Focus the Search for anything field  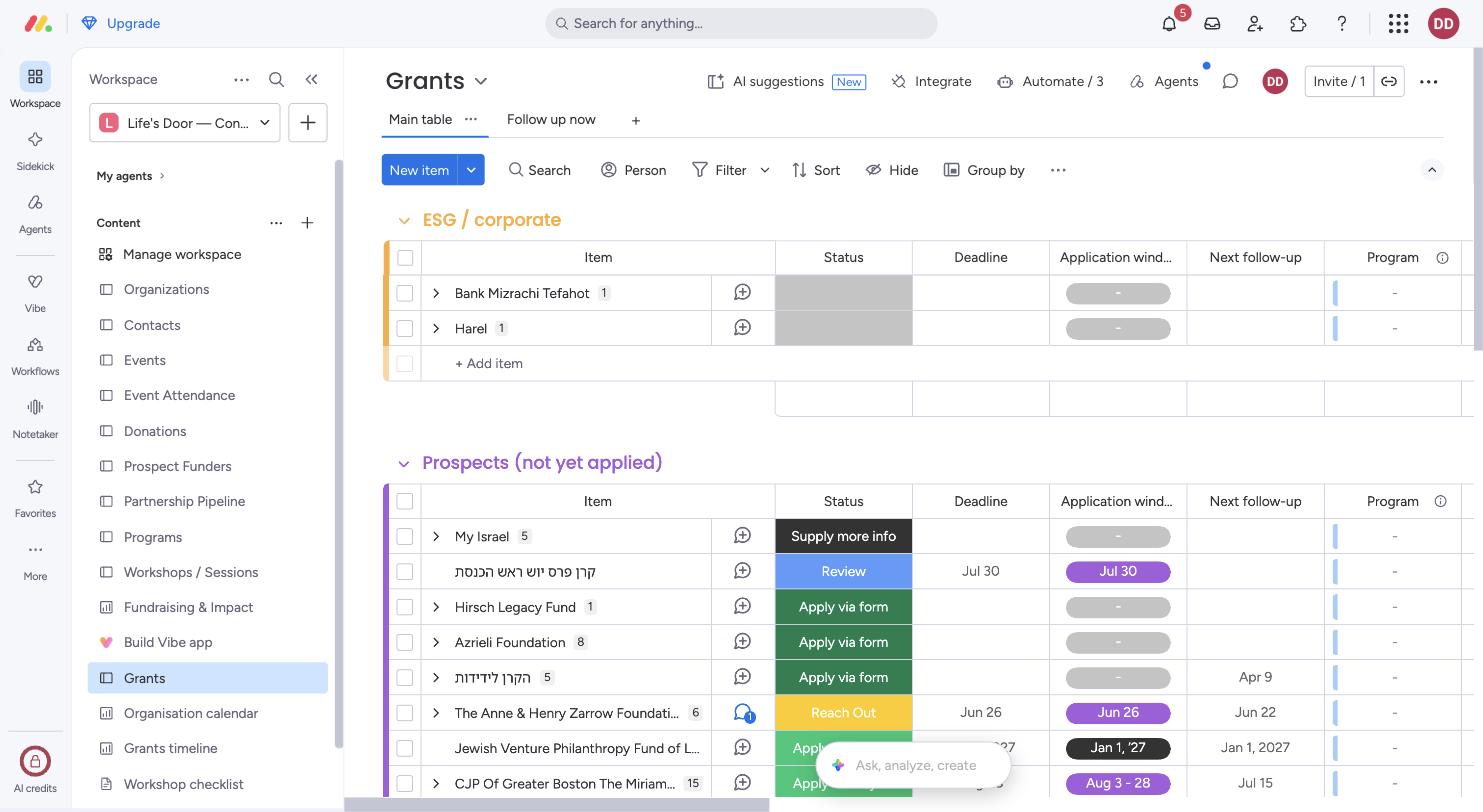741,23
